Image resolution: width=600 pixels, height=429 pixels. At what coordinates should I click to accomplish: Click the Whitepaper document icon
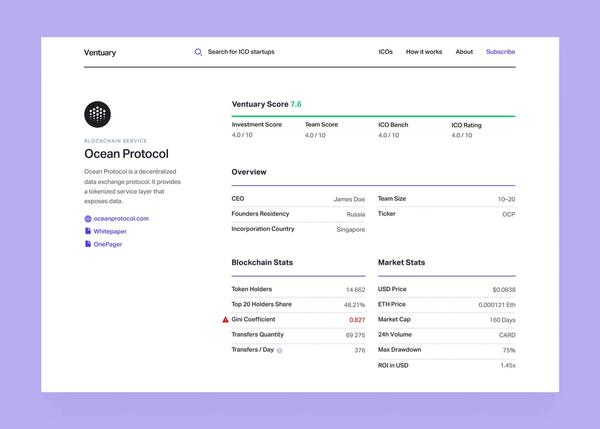[x=88, y=231]
